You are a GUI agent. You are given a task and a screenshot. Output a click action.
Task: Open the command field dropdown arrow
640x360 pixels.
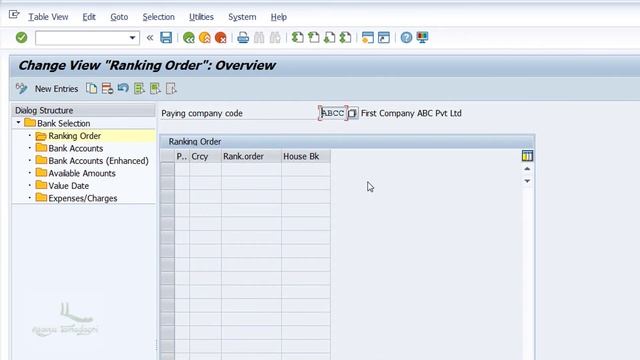132,38
